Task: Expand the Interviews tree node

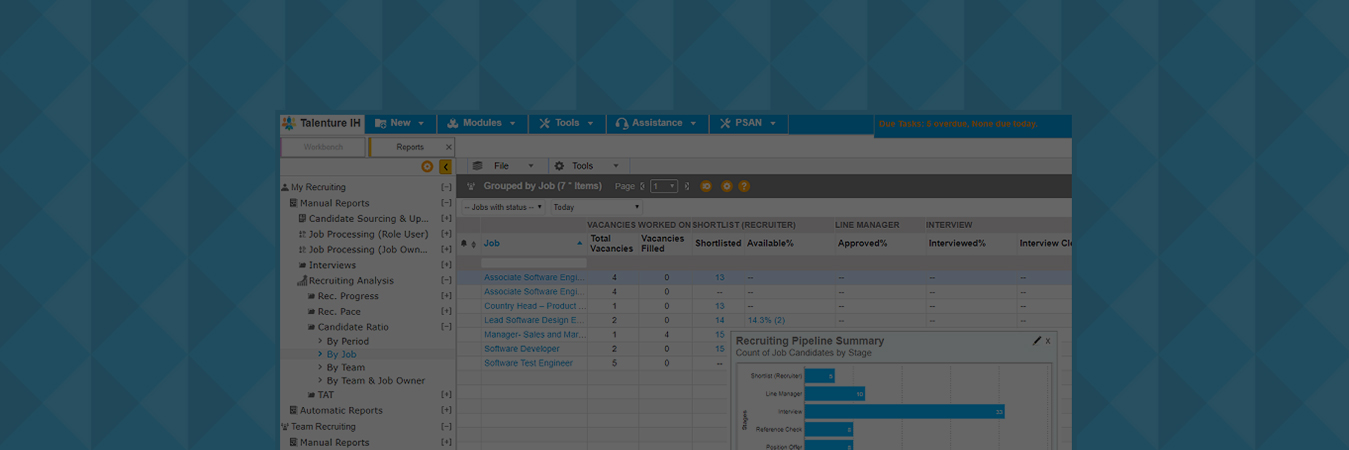Action: (x=446, y=265)
